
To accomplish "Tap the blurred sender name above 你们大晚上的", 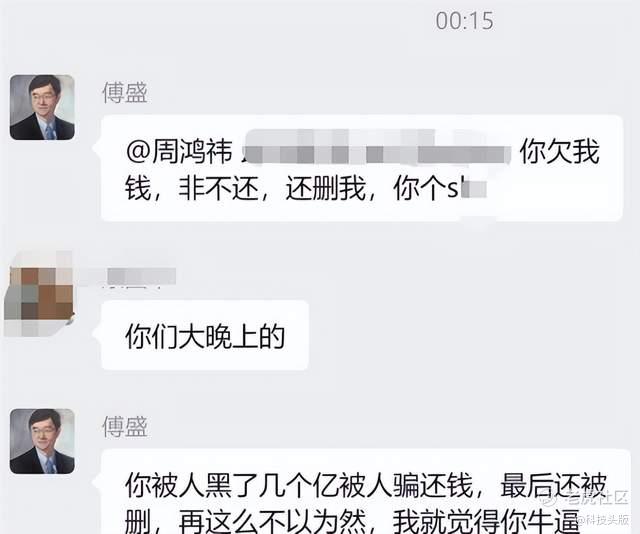I will click(x=141, y=276).
